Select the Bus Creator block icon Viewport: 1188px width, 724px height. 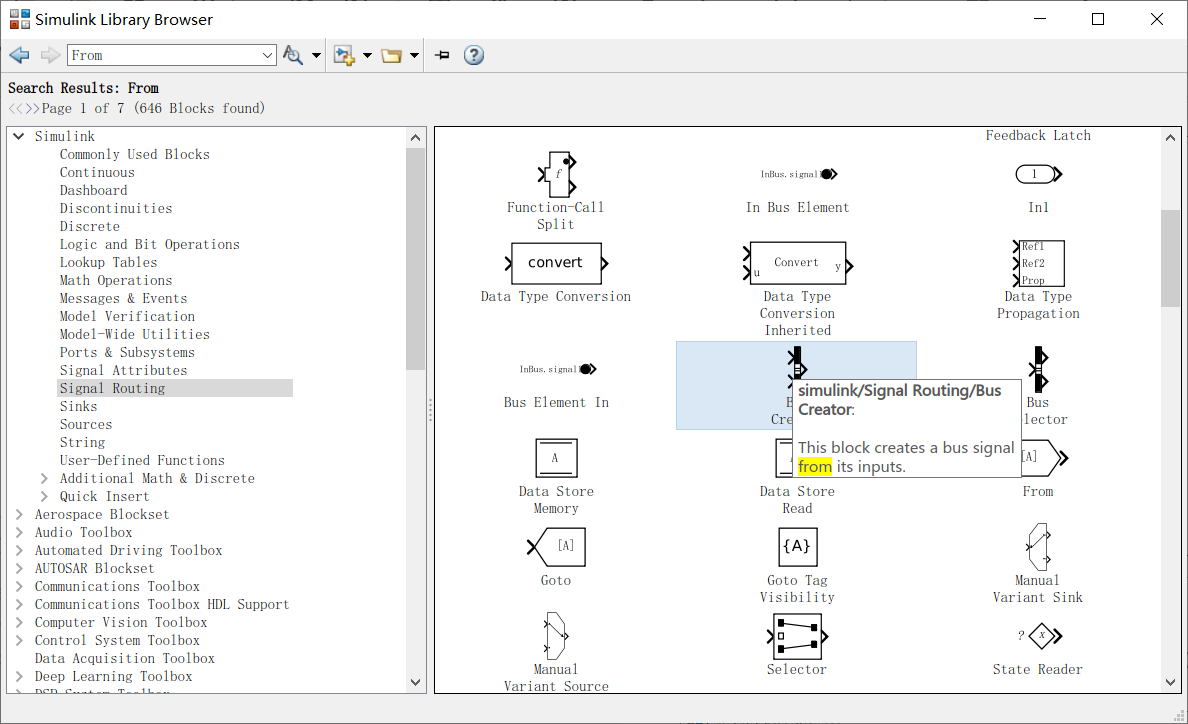(797, 364)
